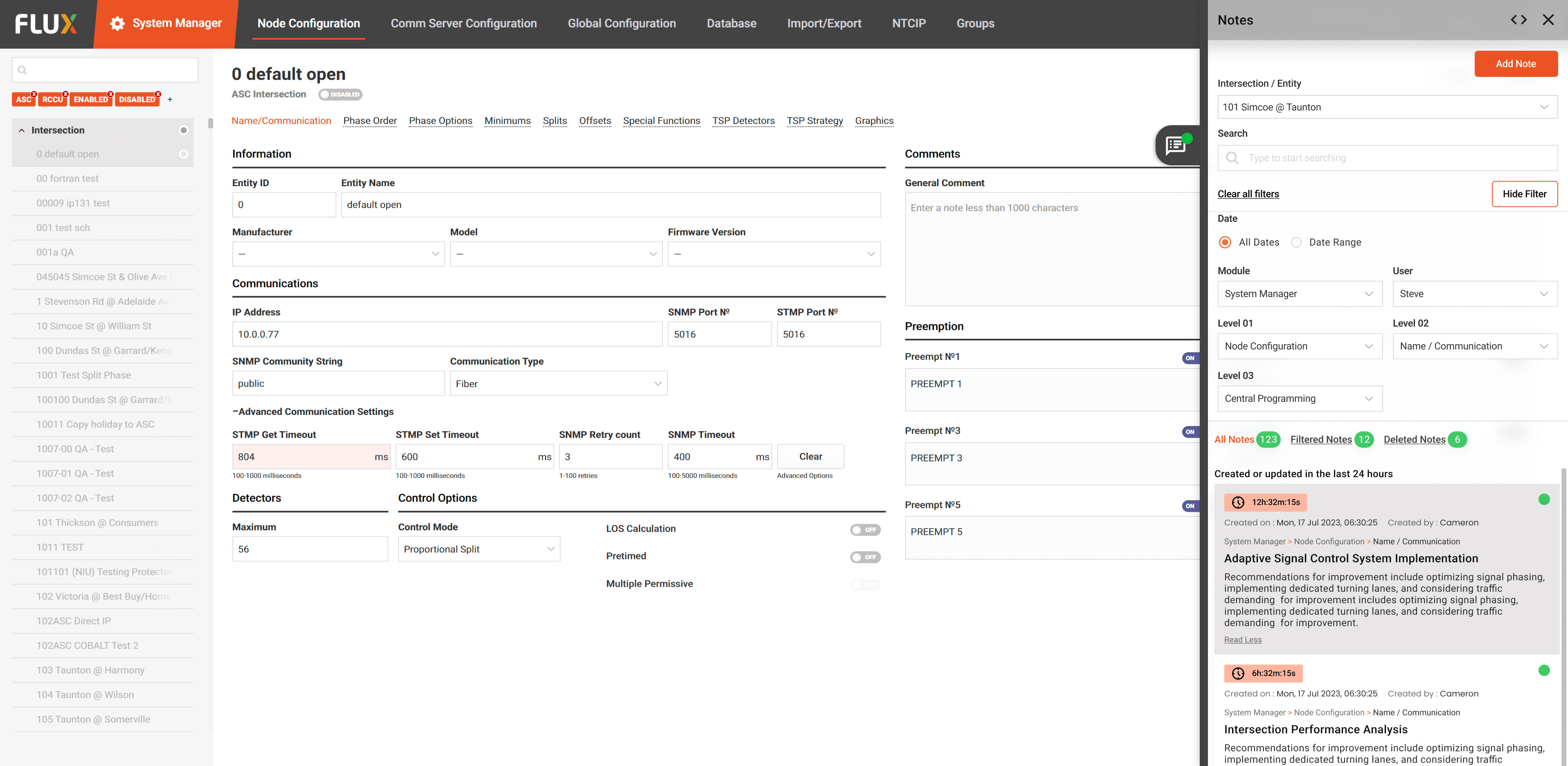The image size is (1568, 766).
Task: Click the IP Address input field
Action: [x=447, y=334]
